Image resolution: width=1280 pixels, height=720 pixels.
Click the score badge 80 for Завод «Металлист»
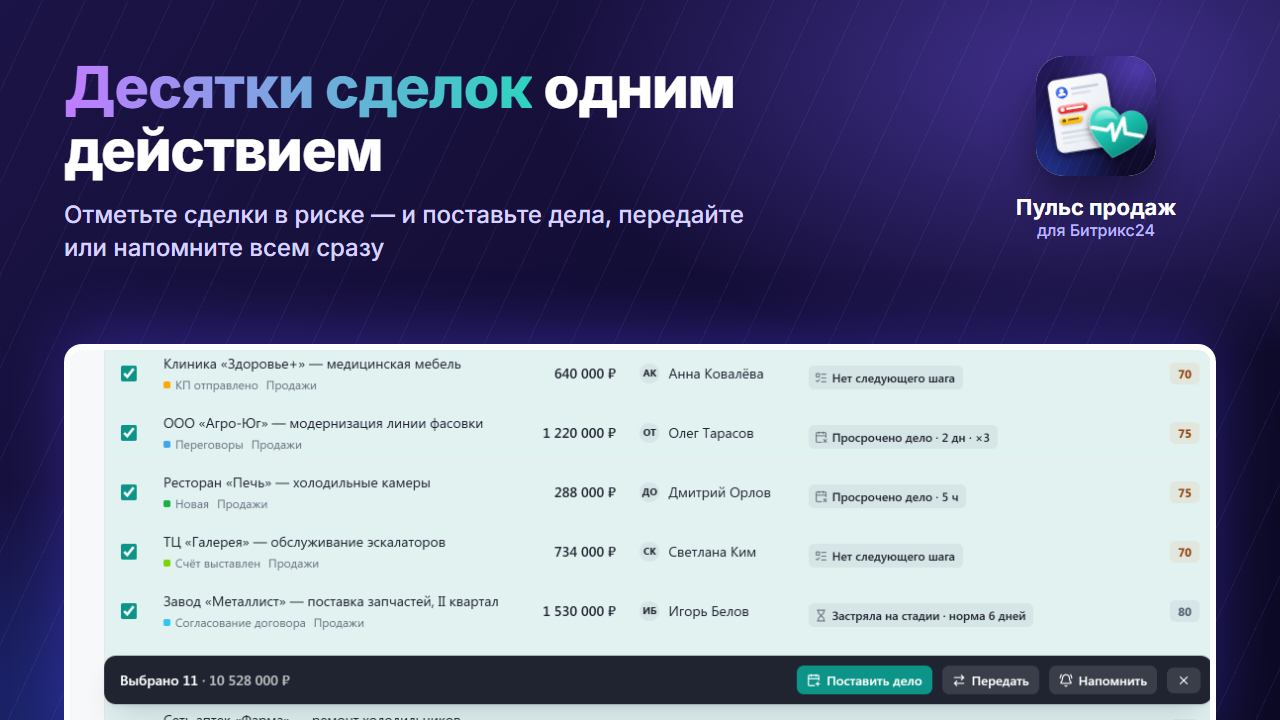click(1185, 611)
